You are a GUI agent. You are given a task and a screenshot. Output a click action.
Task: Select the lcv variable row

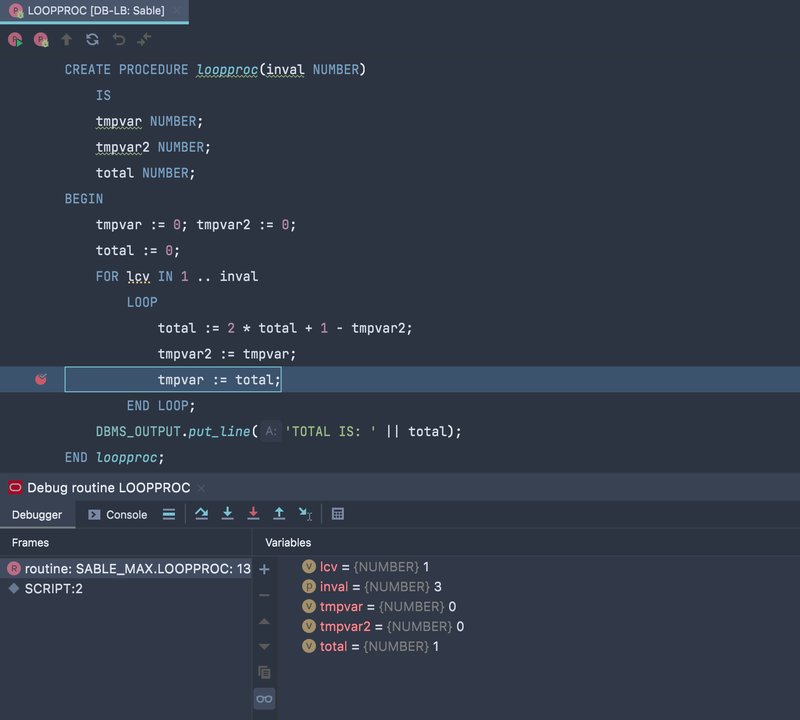tap(366, 566)
